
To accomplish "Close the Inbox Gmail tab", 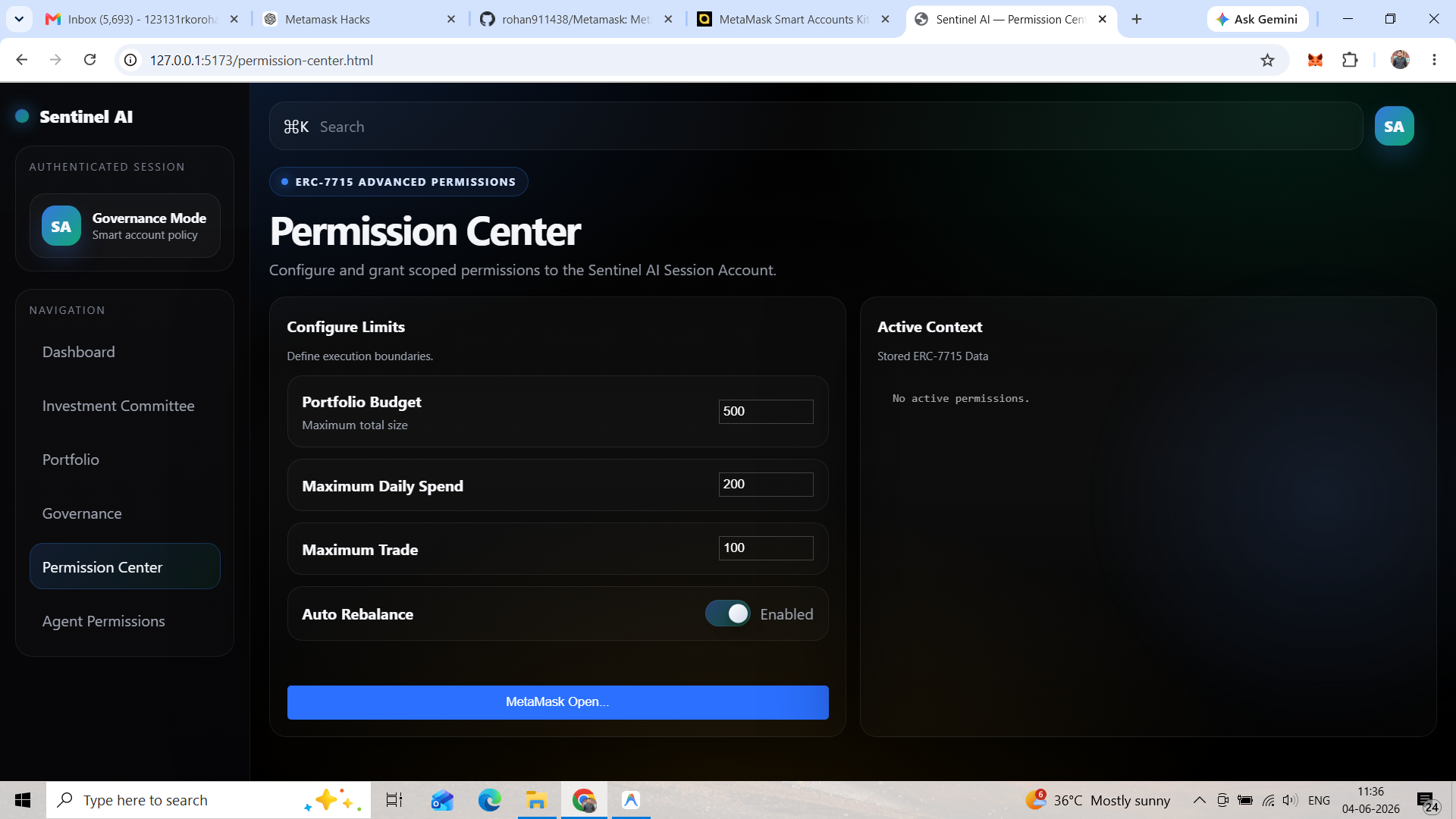I will (x=234, y=19).
